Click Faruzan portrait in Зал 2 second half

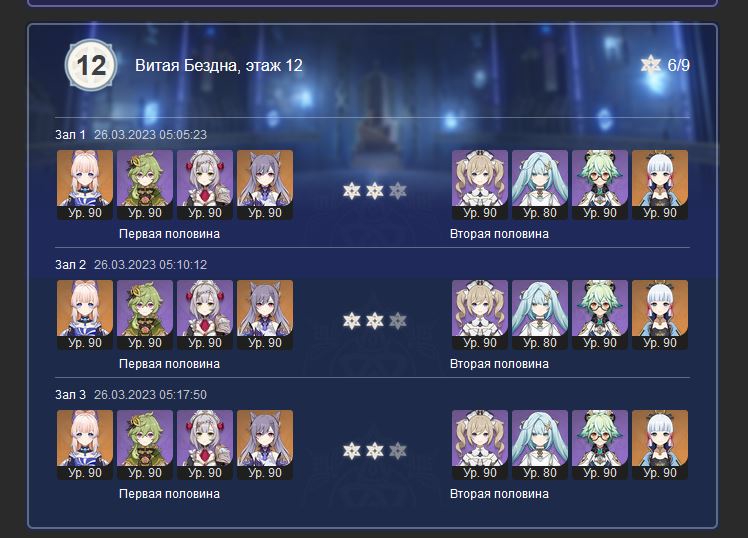[540, 315]
